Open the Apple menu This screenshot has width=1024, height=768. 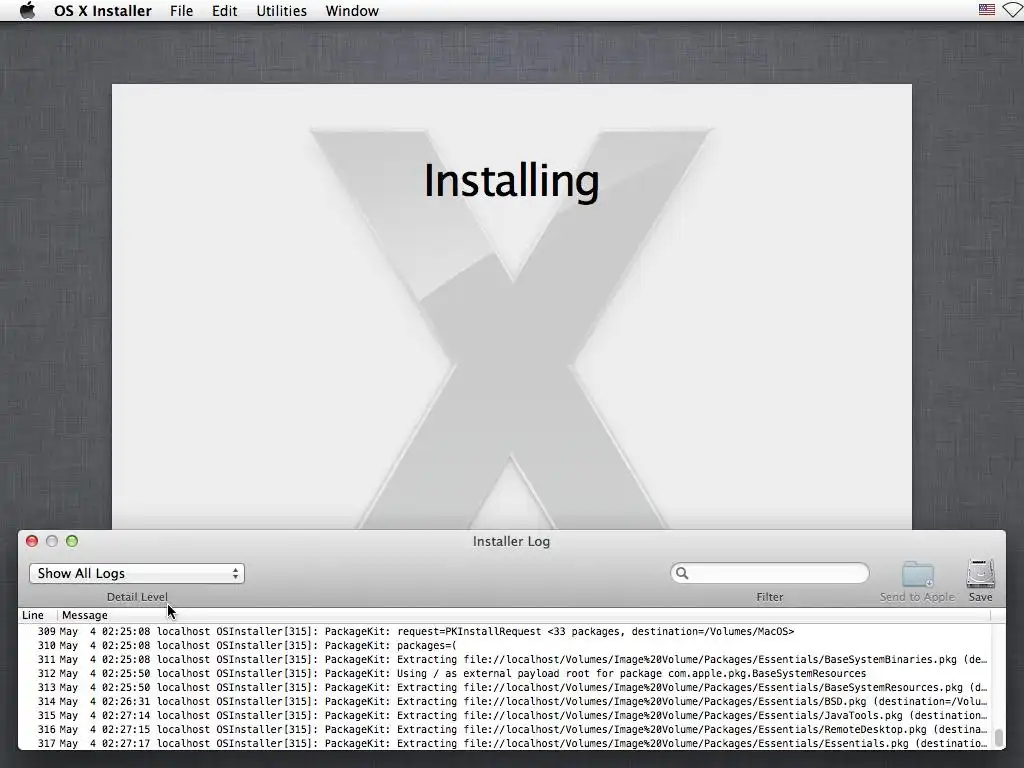[27, 10]
